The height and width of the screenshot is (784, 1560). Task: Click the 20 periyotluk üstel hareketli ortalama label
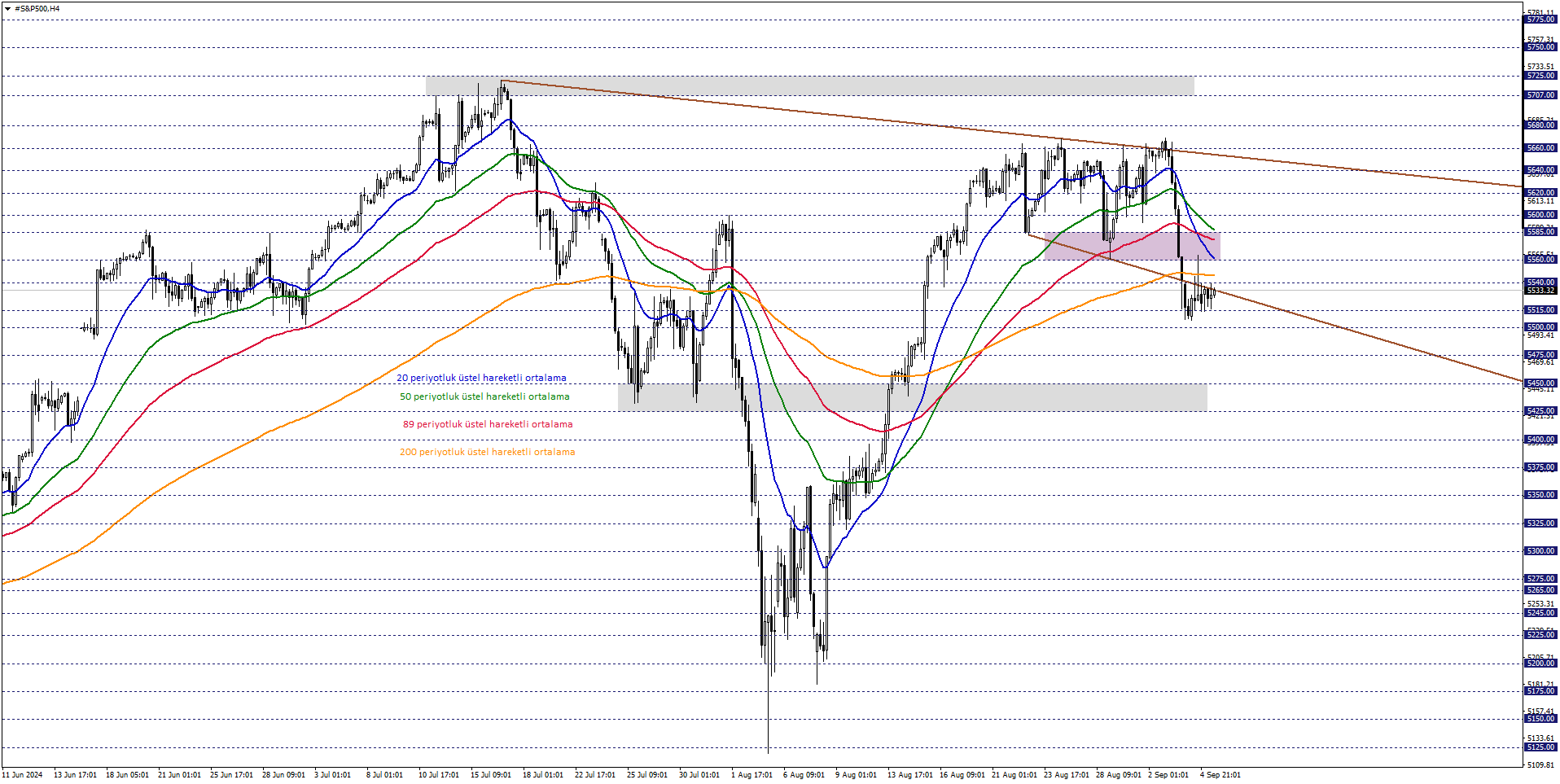click(x=481, y=378)
